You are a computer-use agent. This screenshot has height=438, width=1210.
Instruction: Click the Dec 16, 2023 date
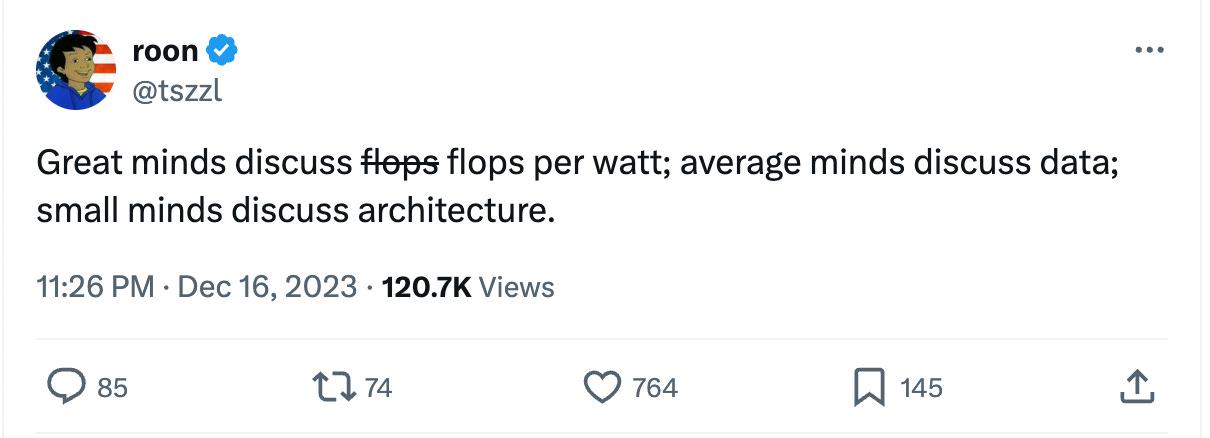[267, 288]
